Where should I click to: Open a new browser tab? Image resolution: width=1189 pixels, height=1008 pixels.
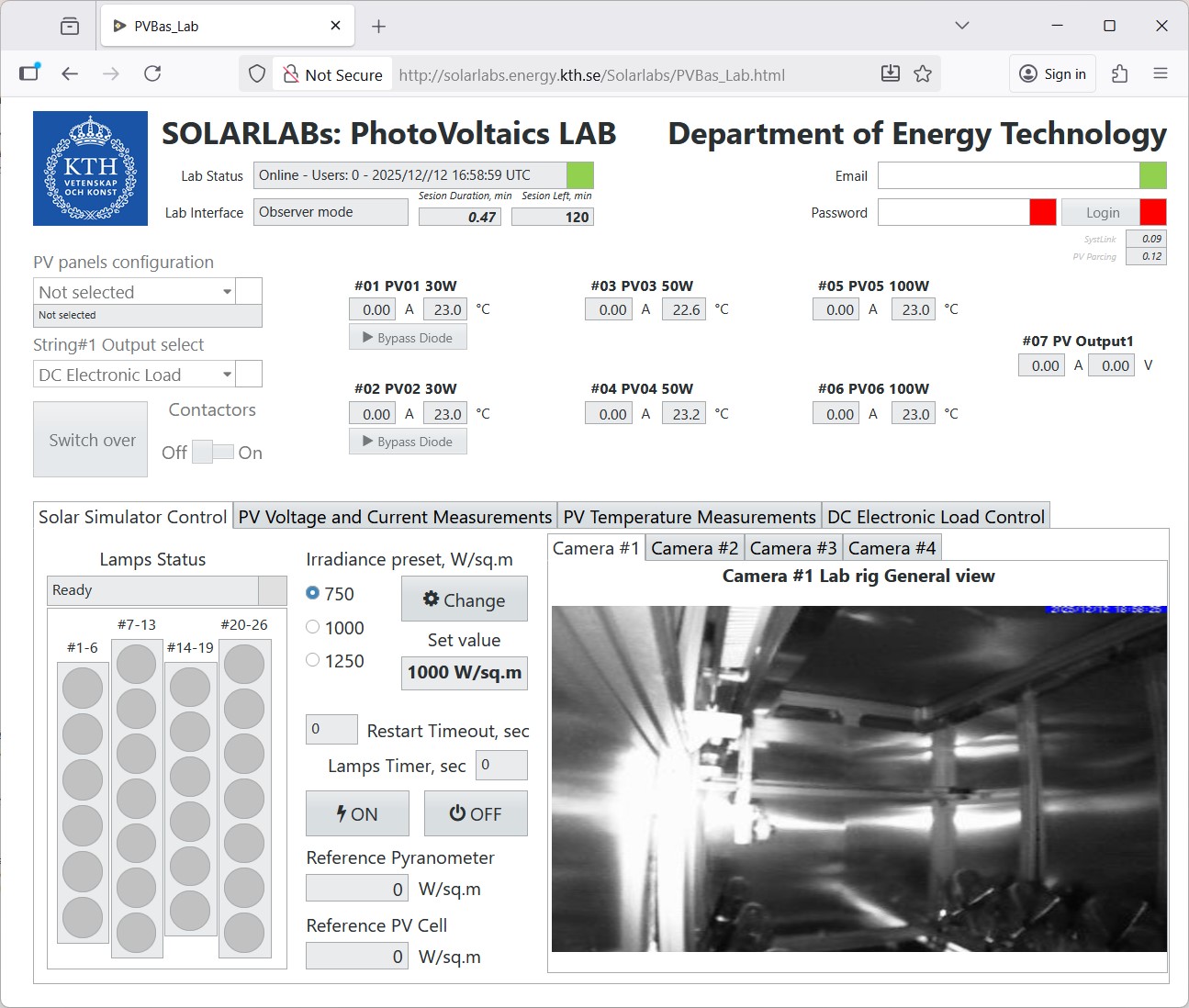[x=378, y=27]
